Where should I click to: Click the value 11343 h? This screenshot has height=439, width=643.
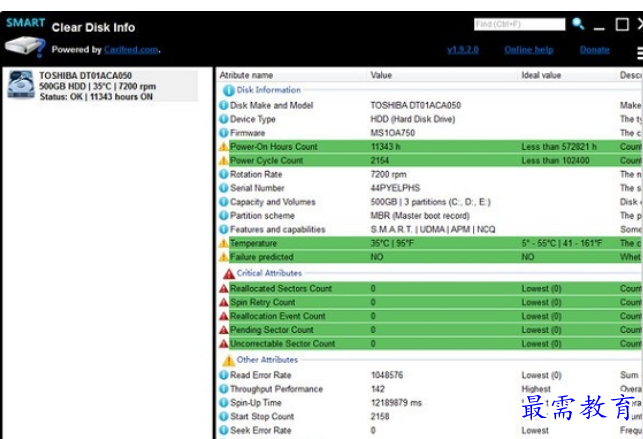point(385,147)
